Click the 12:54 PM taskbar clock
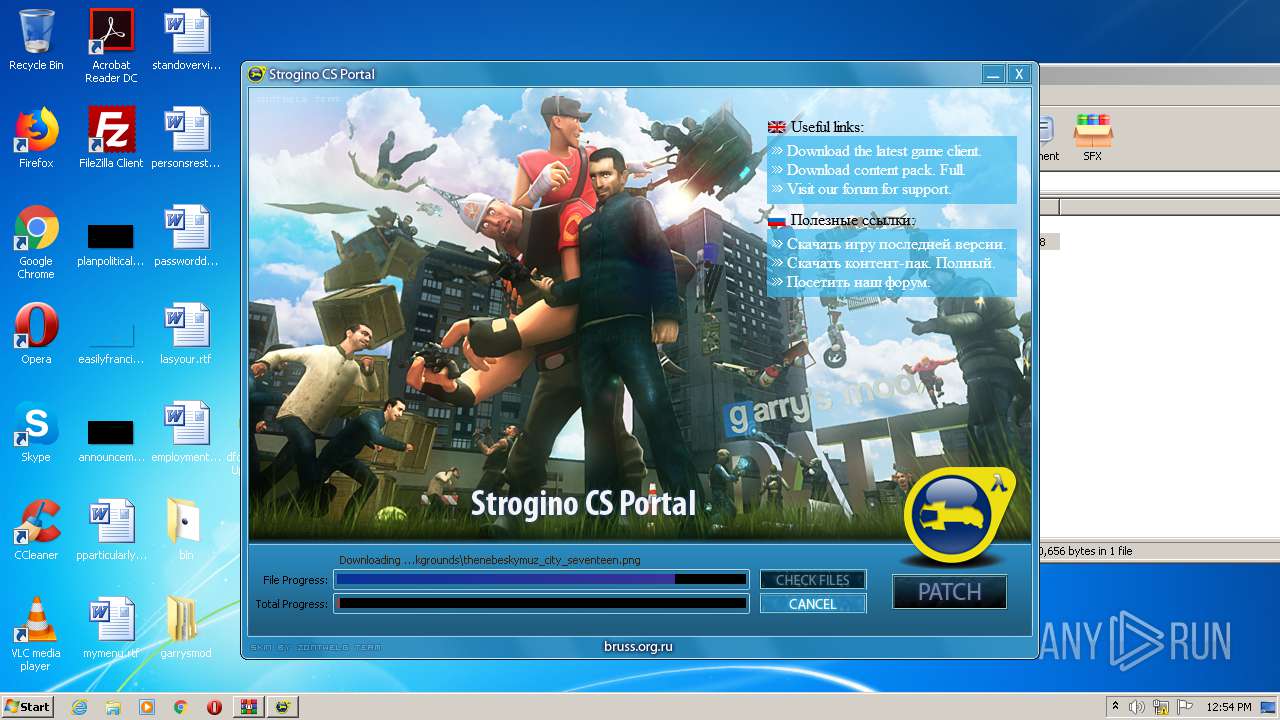This screenshot has width=1280, height=720. tap(1229, 707)
